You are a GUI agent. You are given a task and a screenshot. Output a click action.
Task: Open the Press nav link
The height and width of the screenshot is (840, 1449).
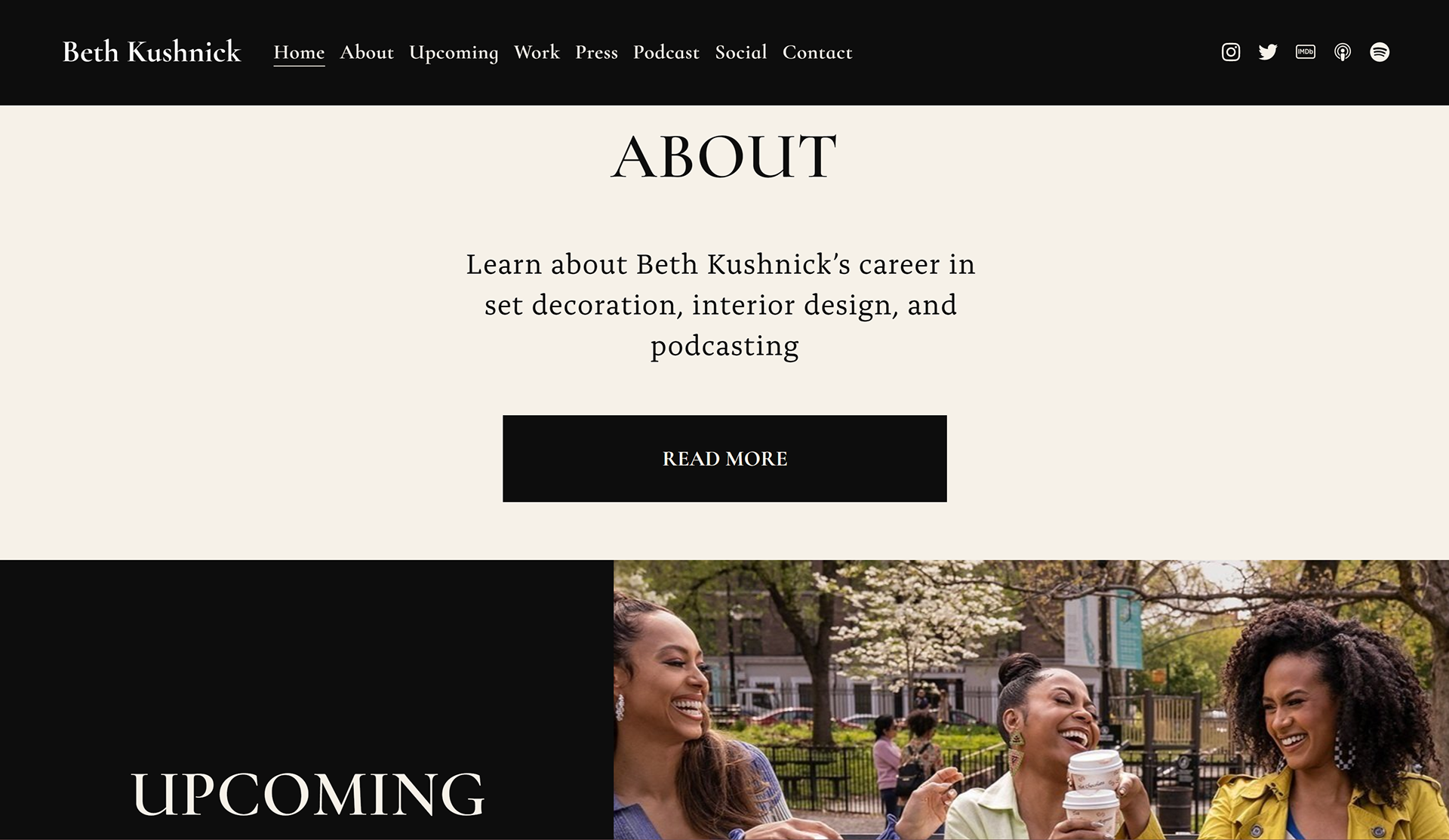[596, 52]
